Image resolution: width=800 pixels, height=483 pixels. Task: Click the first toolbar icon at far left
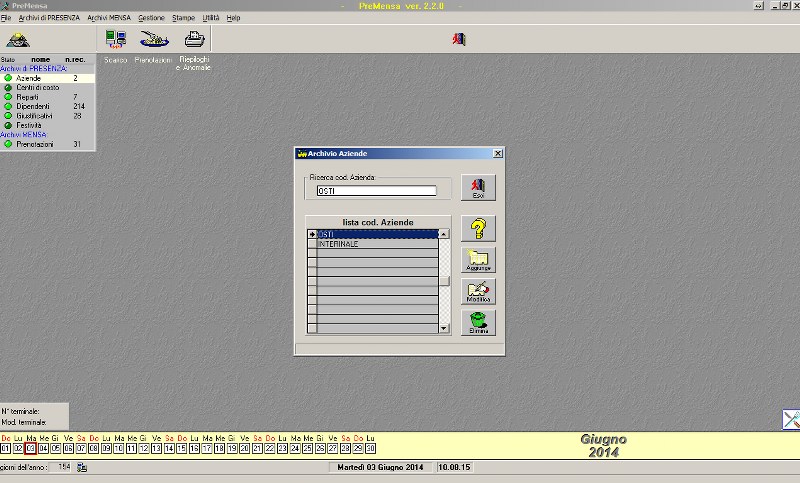(18, 40)
